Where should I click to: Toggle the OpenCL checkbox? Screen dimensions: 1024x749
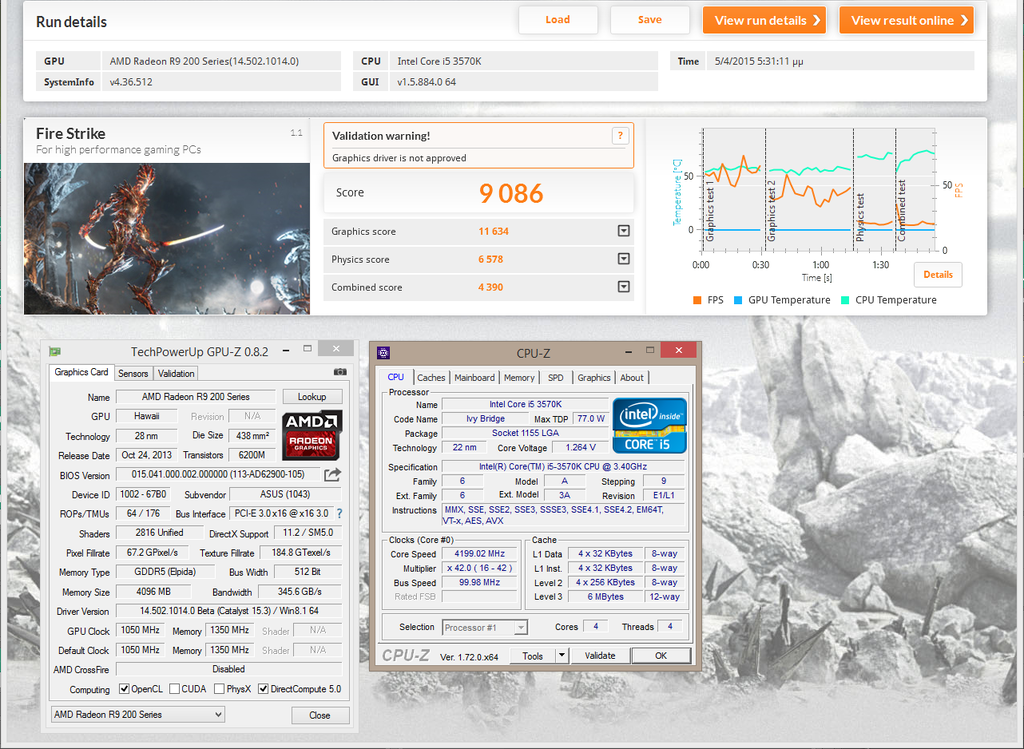tap(124, 689)
